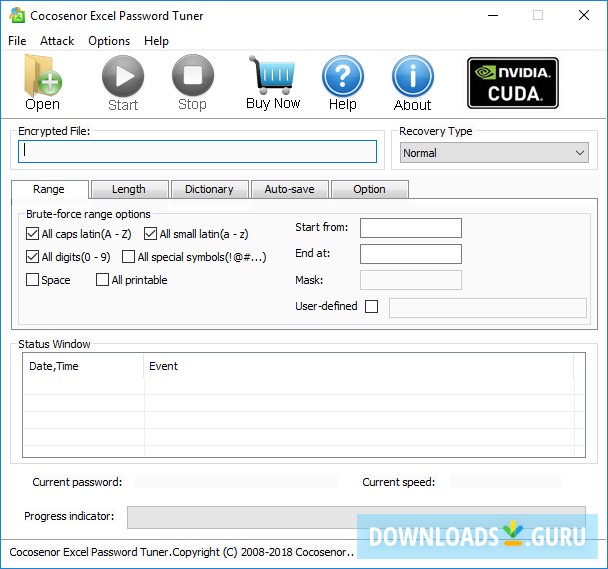Click the Encrypted File input field
This screenshot has width=608, height=569.
point(197,151)
